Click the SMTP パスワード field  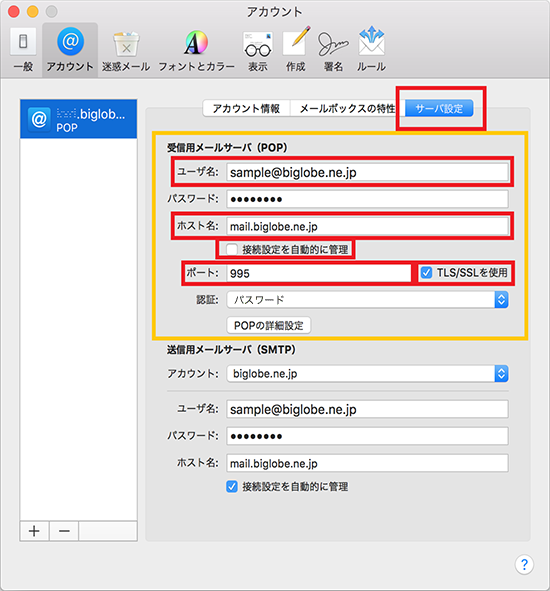click(367, 436)
